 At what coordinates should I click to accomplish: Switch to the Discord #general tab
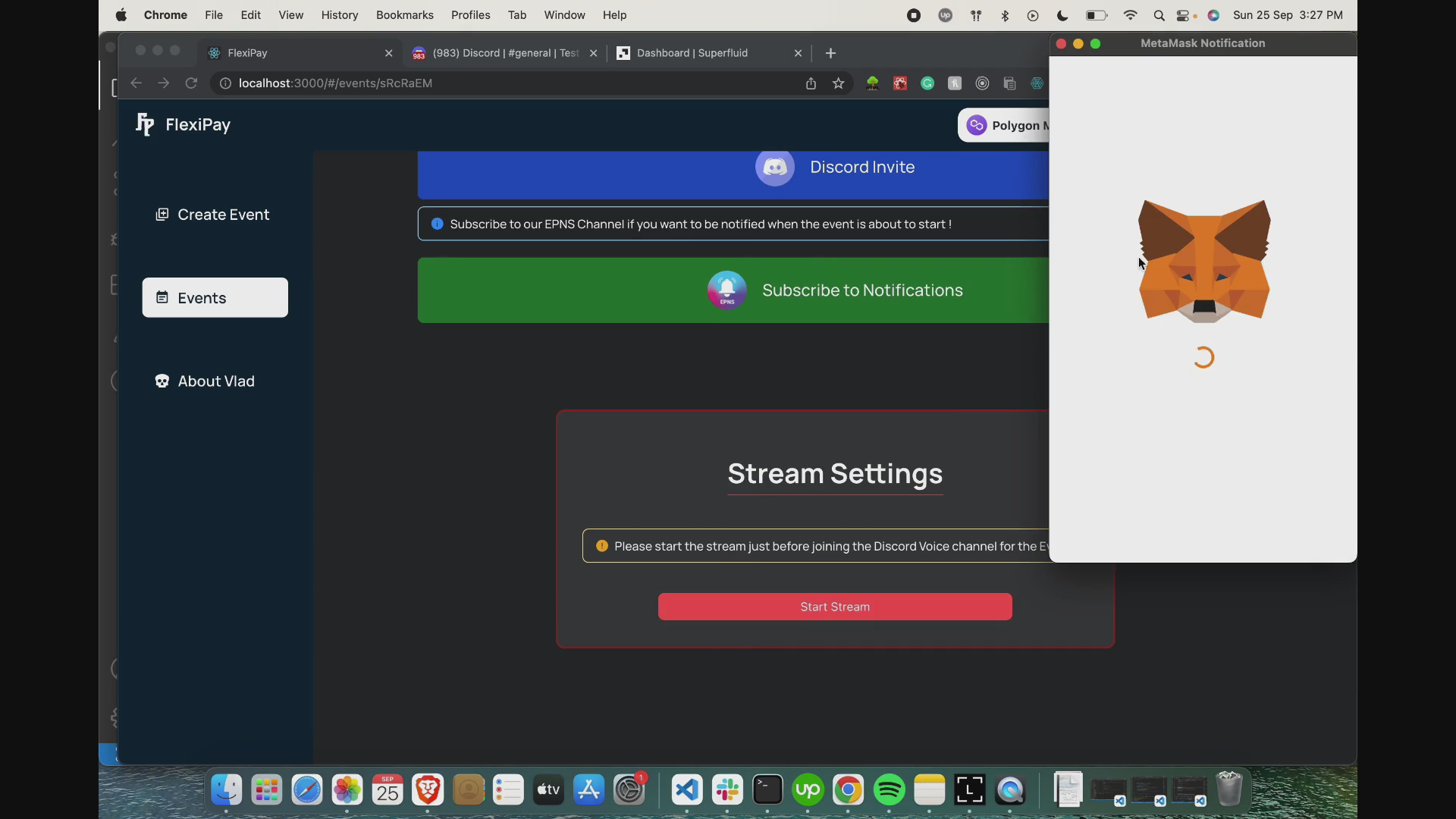504,53
